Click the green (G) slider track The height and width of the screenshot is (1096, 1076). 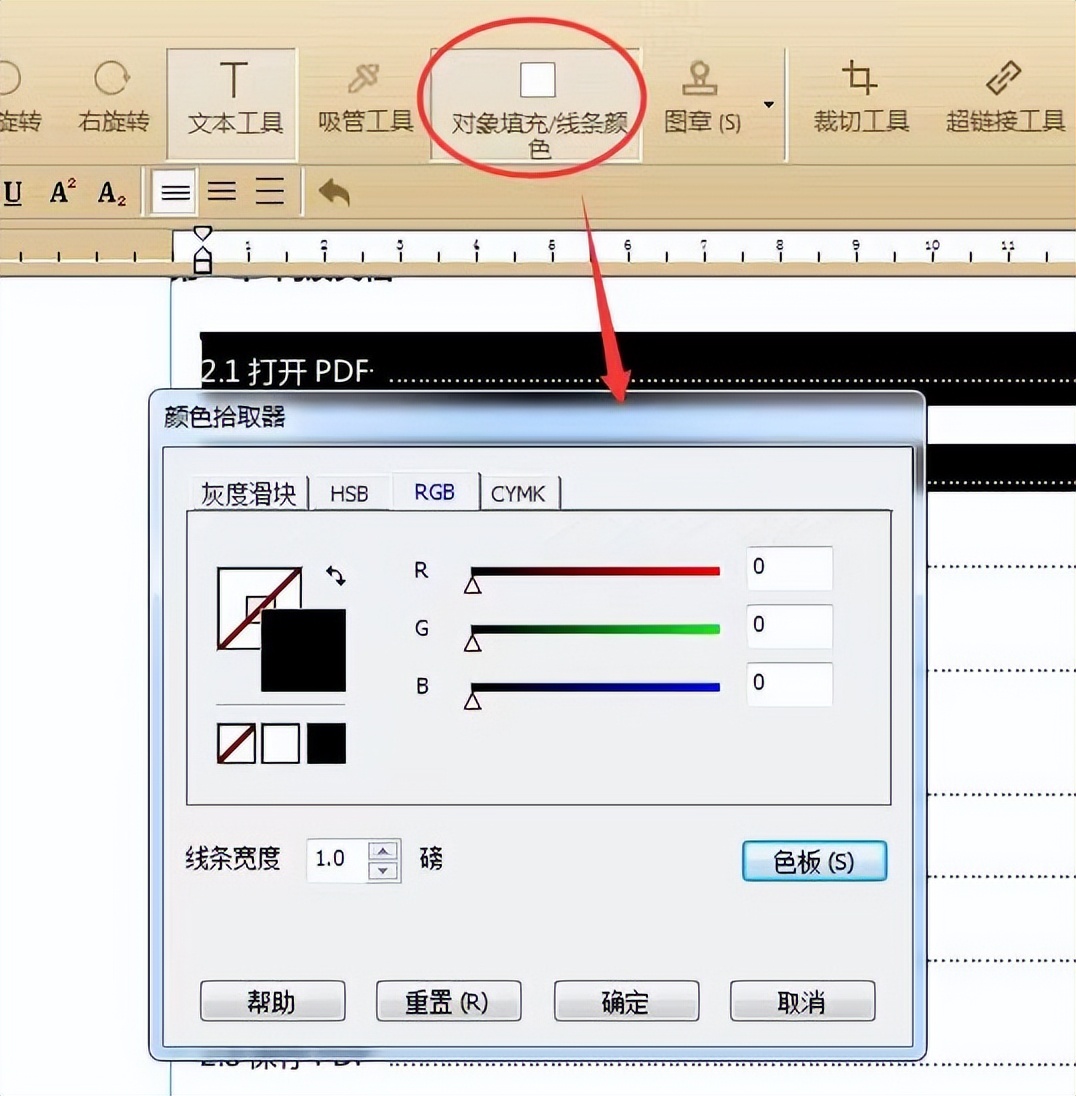pyautogui.click(x=596, y=629)
